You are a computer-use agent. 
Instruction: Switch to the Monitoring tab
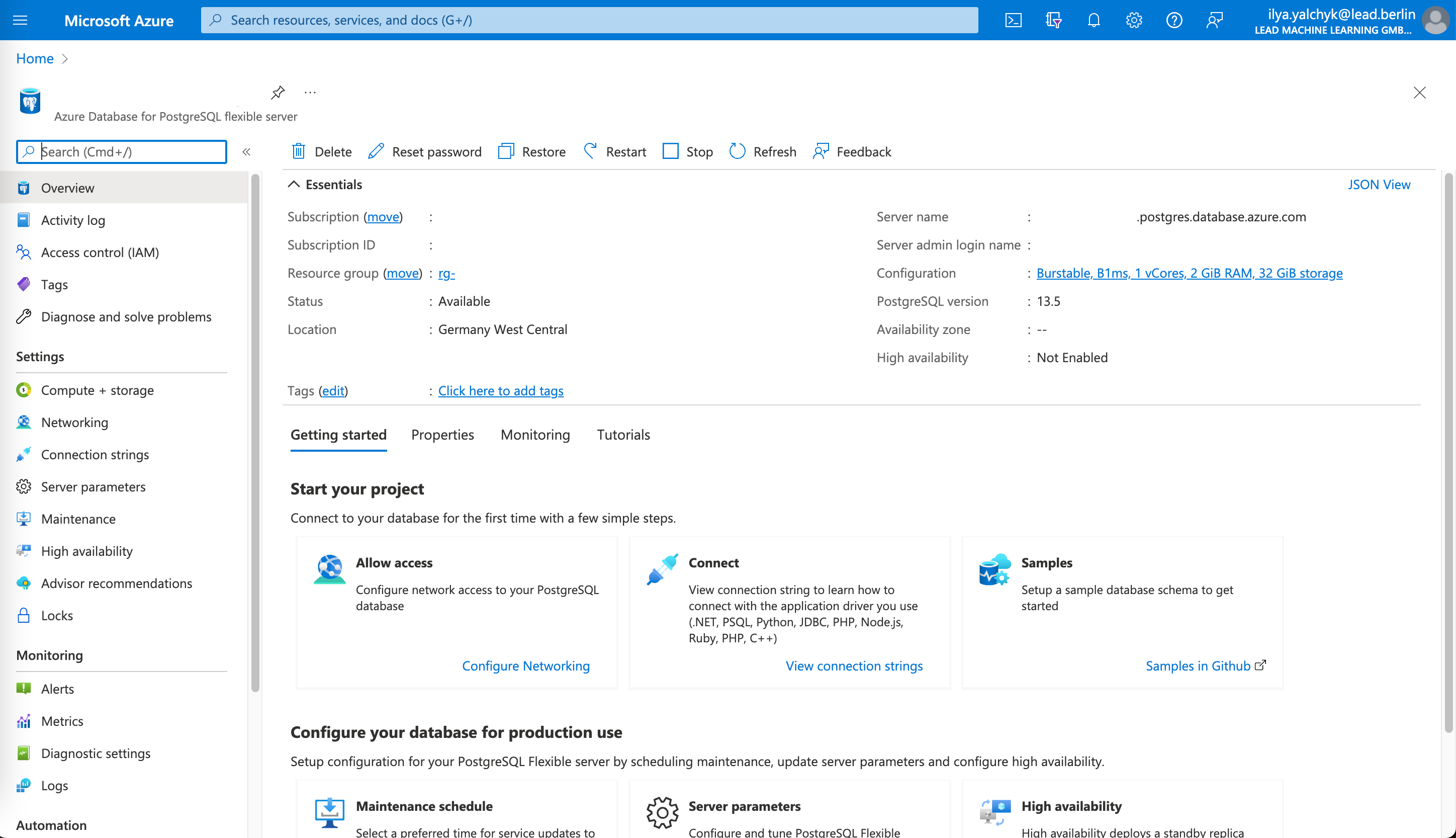coord(535,435)
